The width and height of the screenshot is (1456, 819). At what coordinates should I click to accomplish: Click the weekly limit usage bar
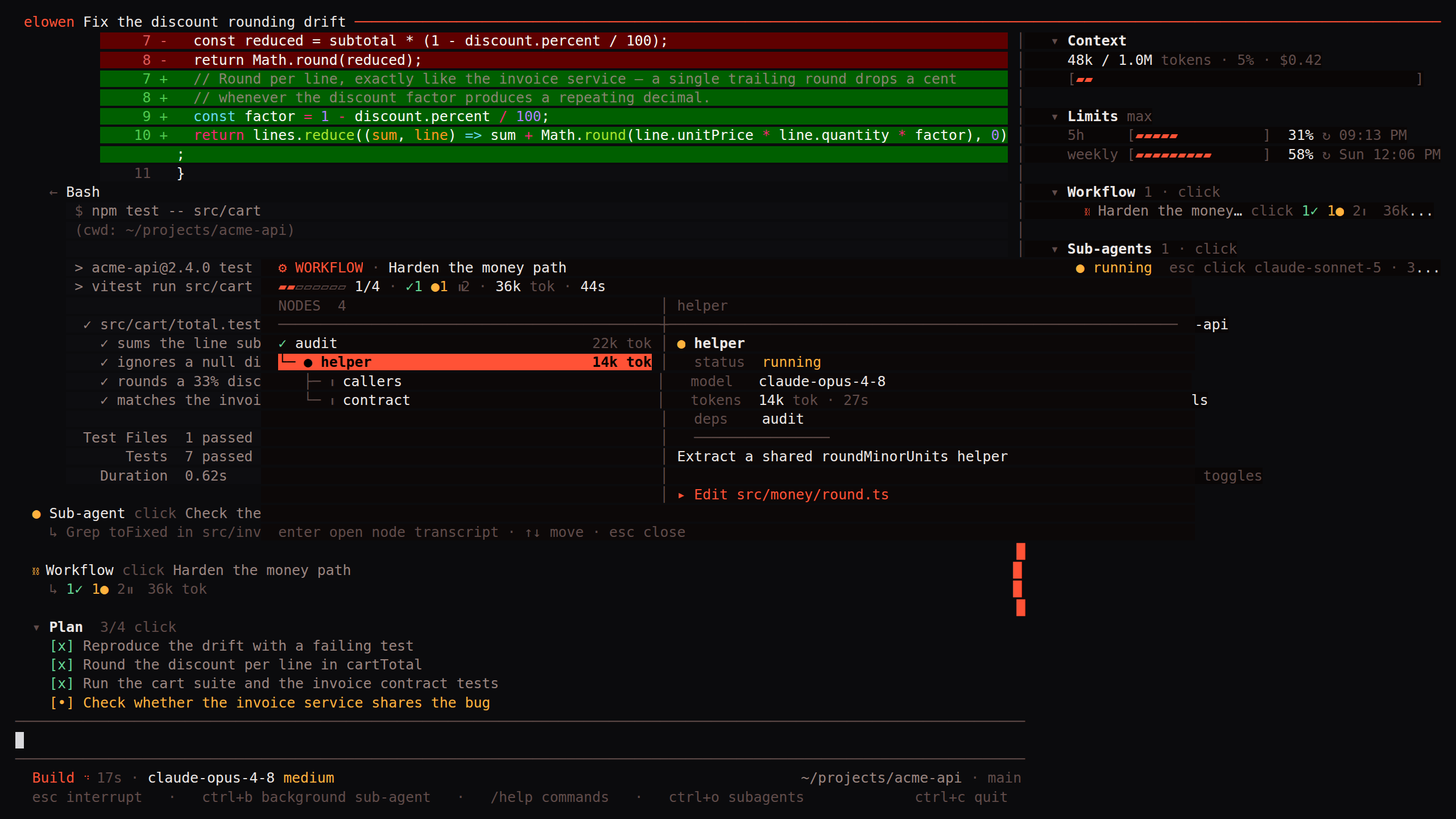tap(1199, 155)
